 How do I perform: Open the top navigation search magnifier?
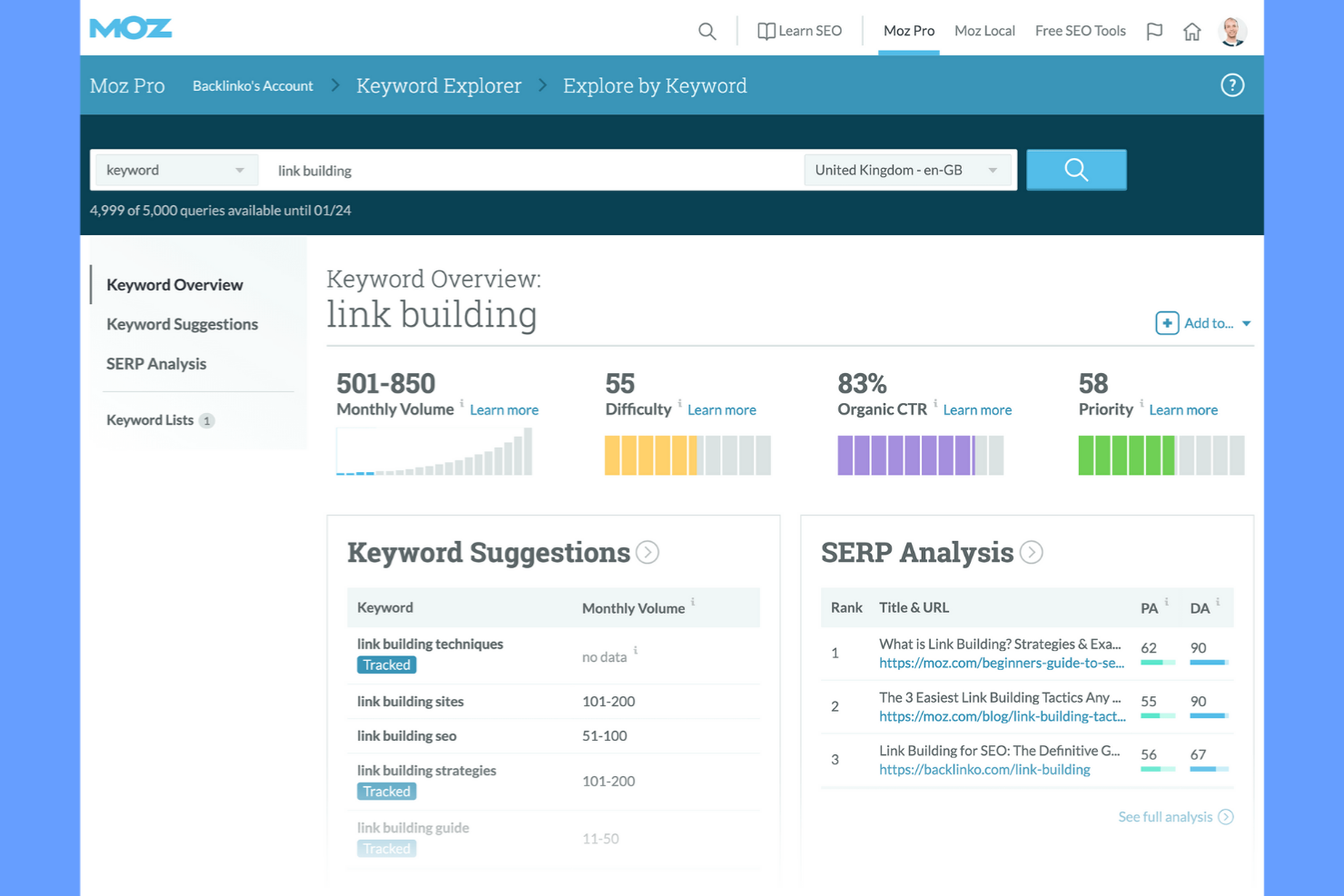click(x=707, y=30)
